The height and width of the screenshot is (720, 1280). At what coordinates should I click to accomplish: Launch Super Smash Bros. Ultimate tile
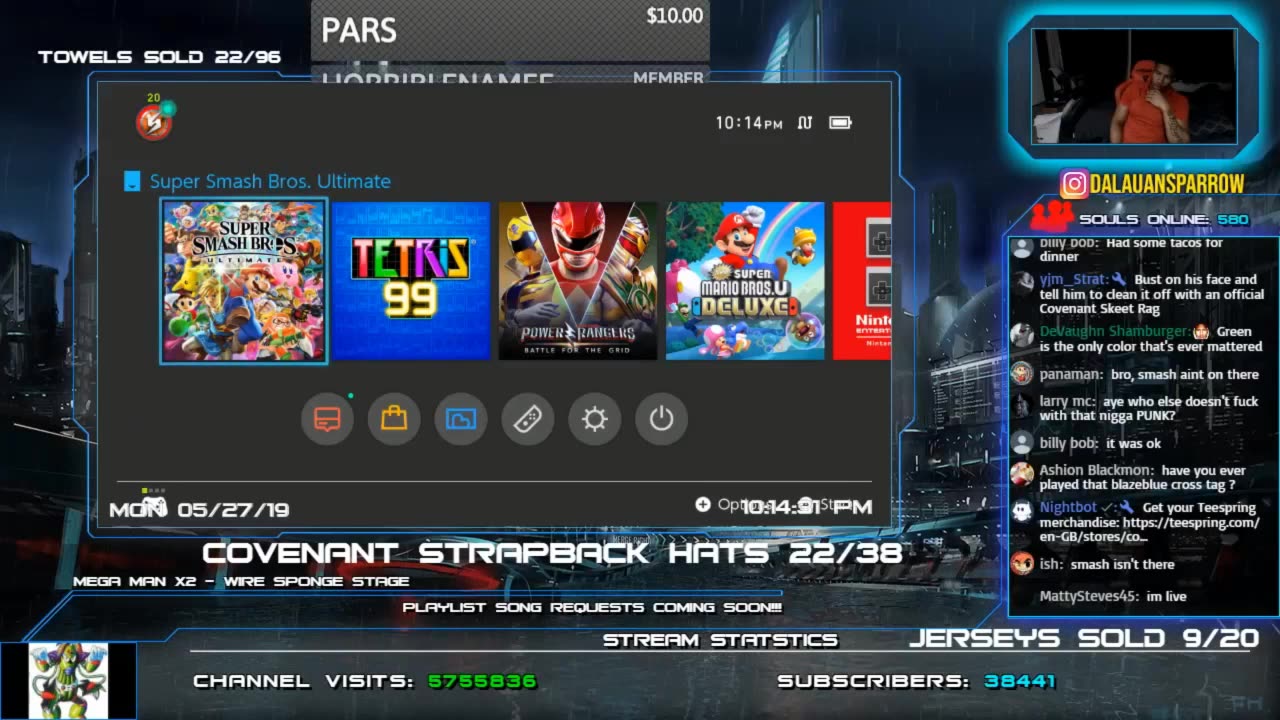244,281
